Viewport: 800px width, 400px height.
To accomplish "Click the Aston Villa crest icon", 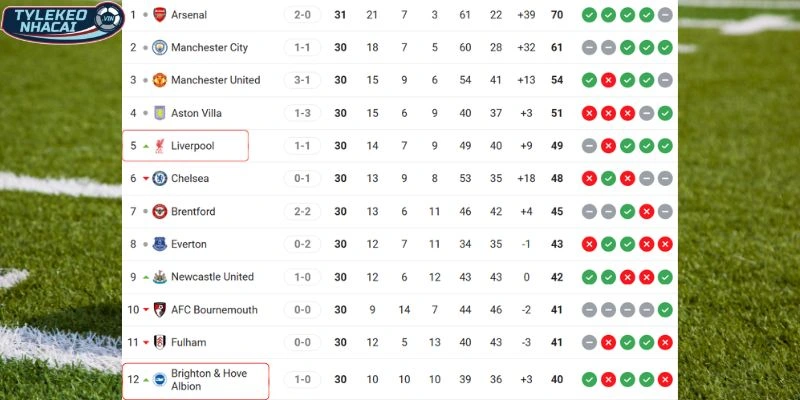I will 159,113.
